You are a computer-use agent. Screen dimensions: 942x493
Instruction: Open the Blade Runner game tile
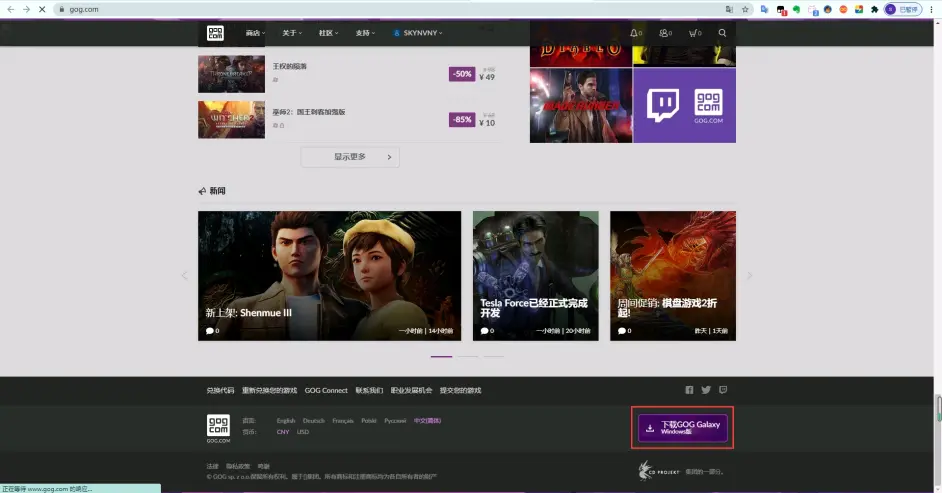581,105
